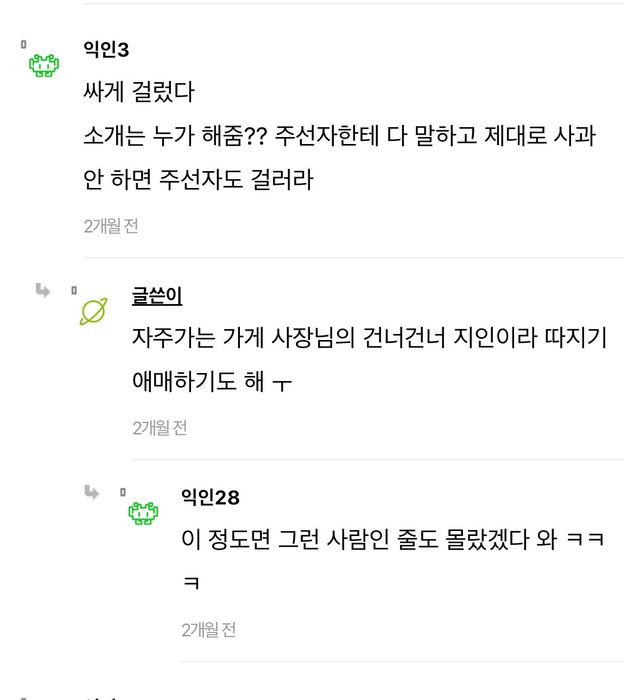Click the reply arrow beside 글쓴이's comment
The width and height of the screenshot is (640, 700).
click(x=43, y=291)
